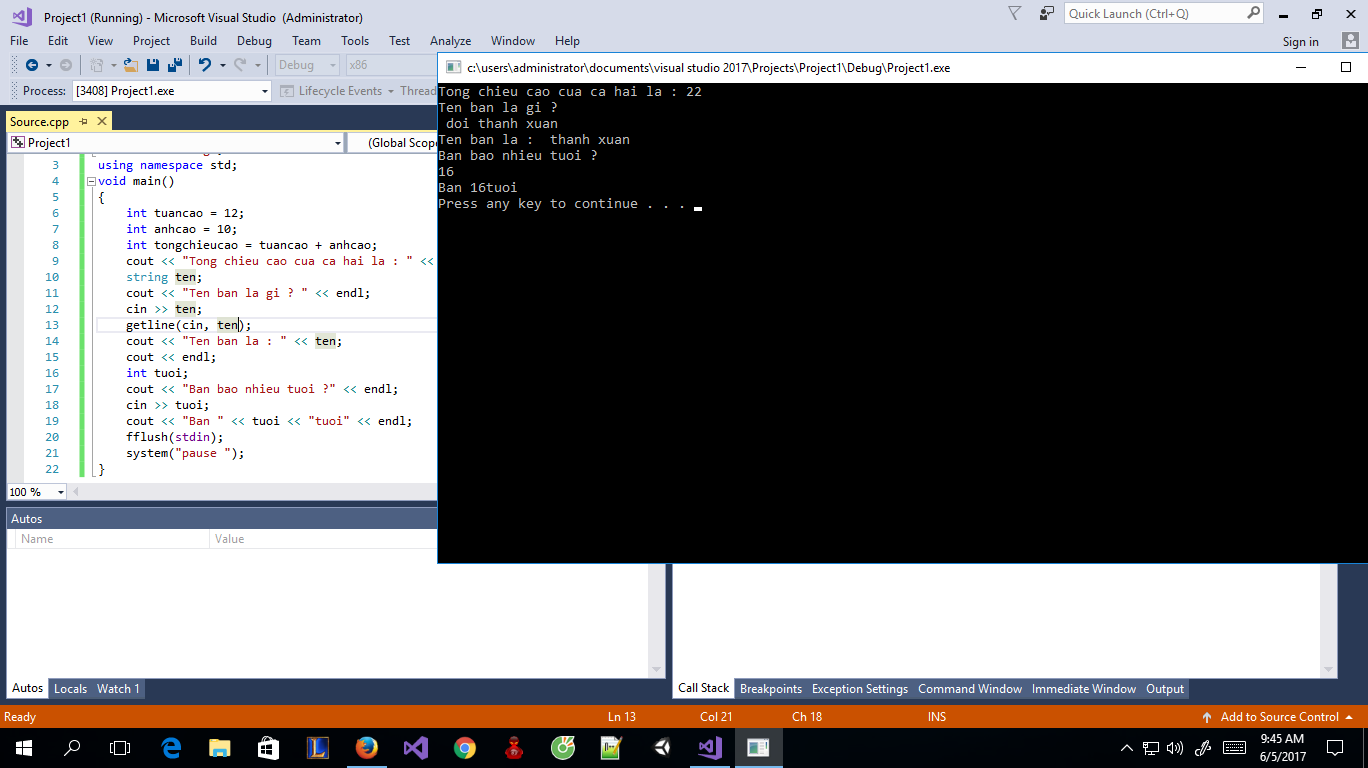Click the Navigate Backward arrow icon
Viewport: 1368px width, 768px height.
tap(32, 65)
